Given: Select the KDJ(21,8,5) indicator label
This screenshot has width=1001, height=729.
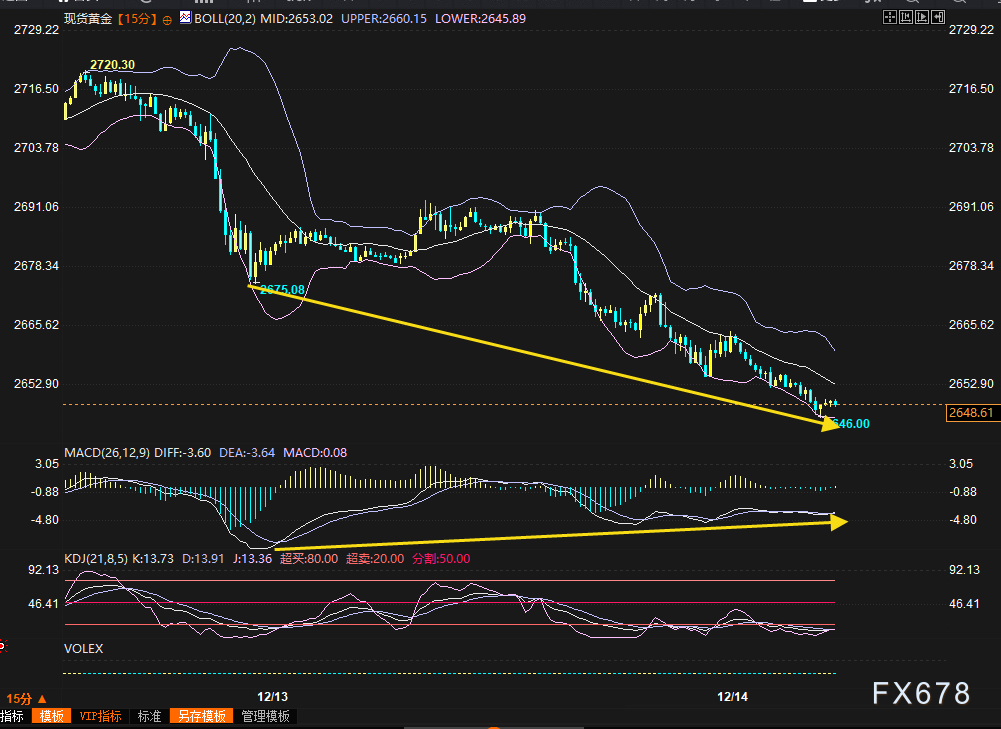Looking at the screenshot, I should pyautogui.click(x=97, y=558).
